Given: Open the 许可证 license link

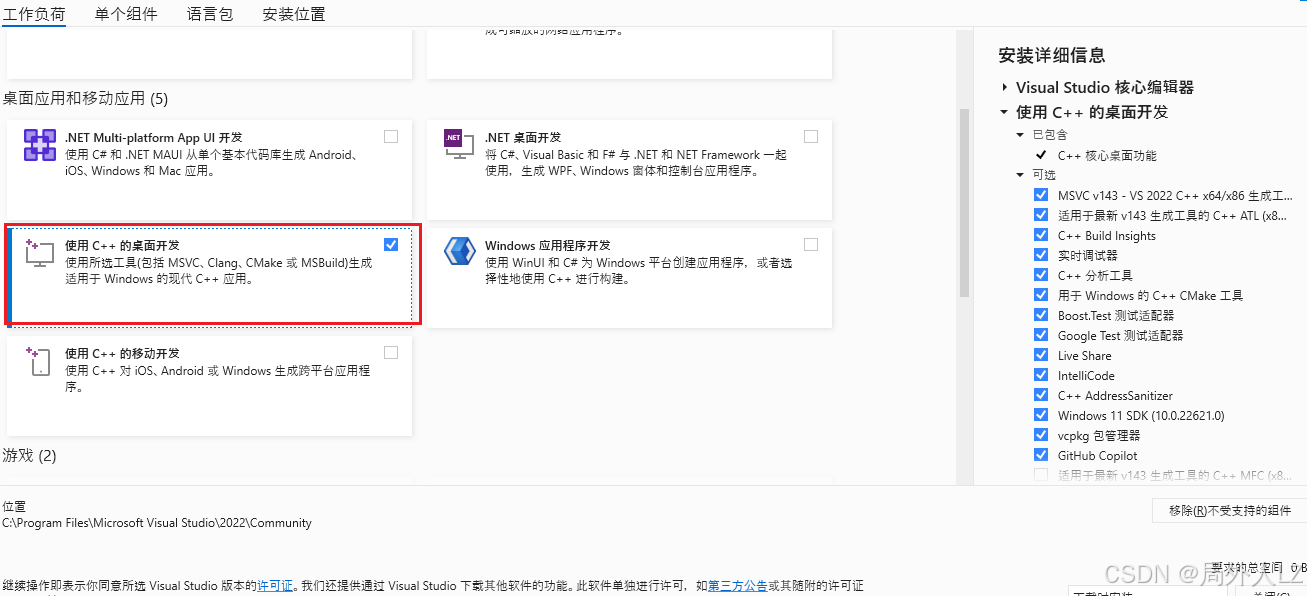Looking at the screenshot, I should point(275,586).
